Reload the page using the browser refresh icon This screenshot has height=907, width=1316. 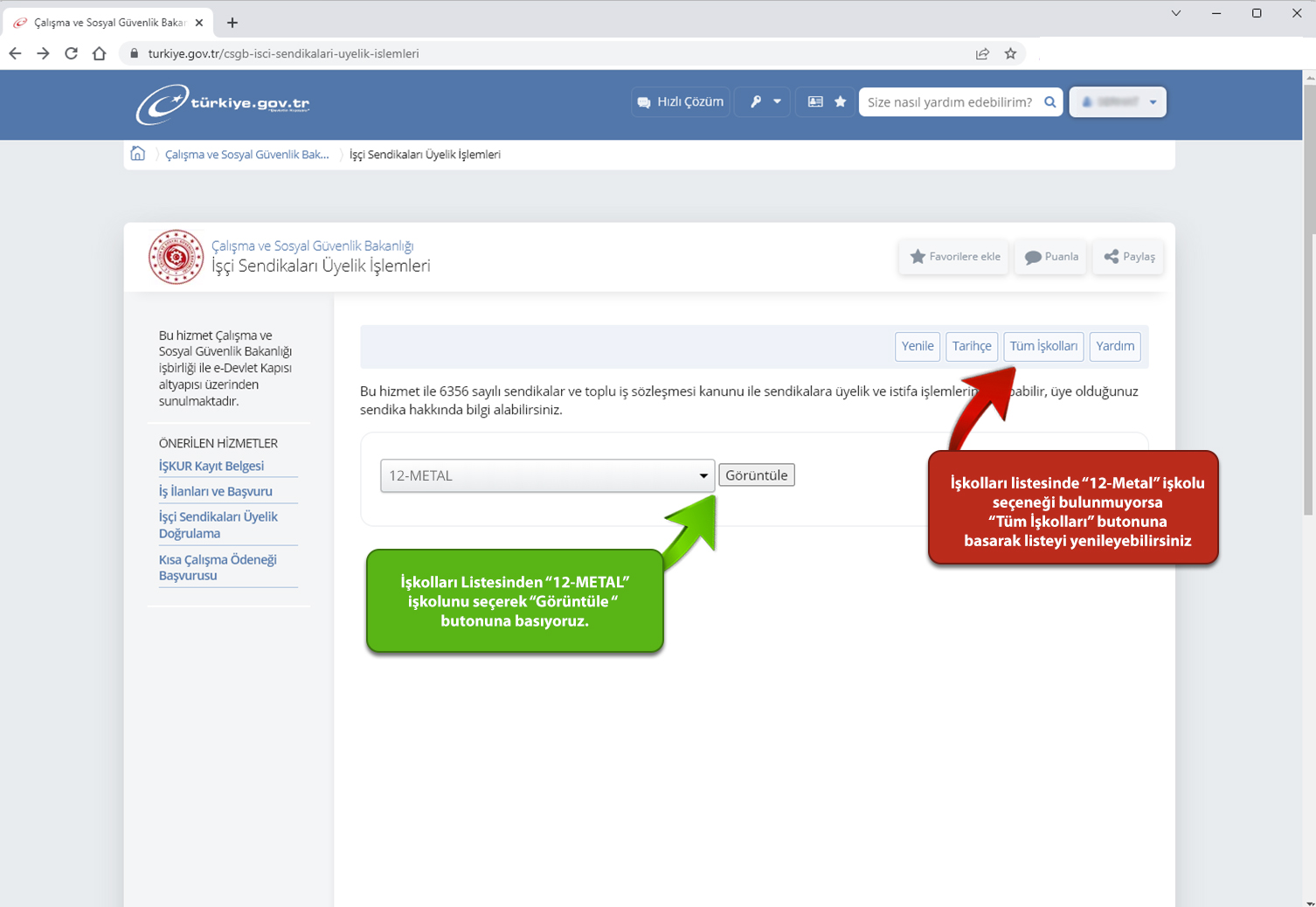[x=72, y=53]
